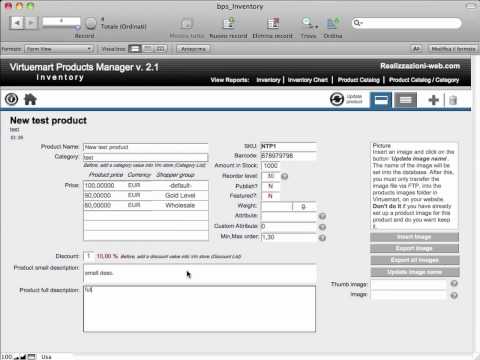Open the Product Catalog report

coord(359,80)
